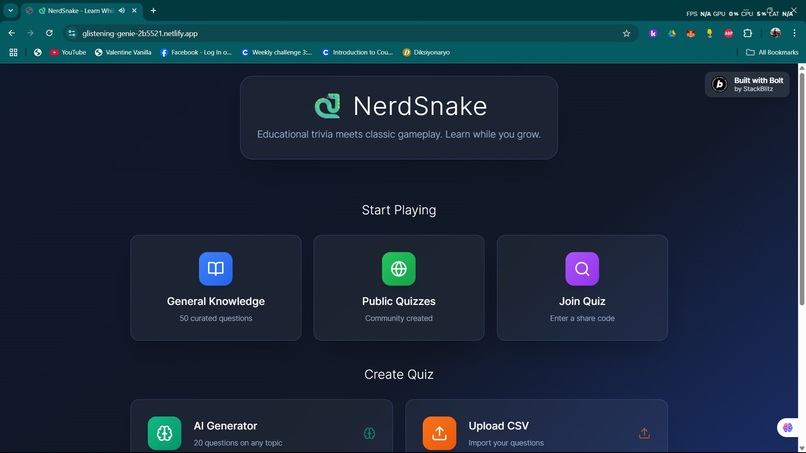The width and height of the screenshot is (806, 453).
Task: Click the NerdSnake title text
Action: click(x=420, y=106)
